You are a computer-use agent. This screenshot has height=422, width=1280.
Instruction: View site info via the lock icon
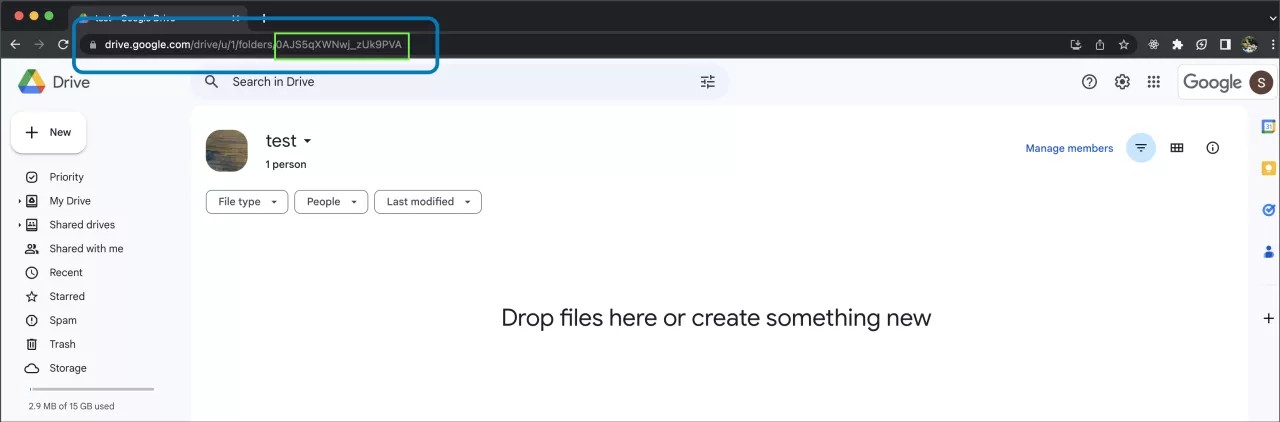[92, 44]
